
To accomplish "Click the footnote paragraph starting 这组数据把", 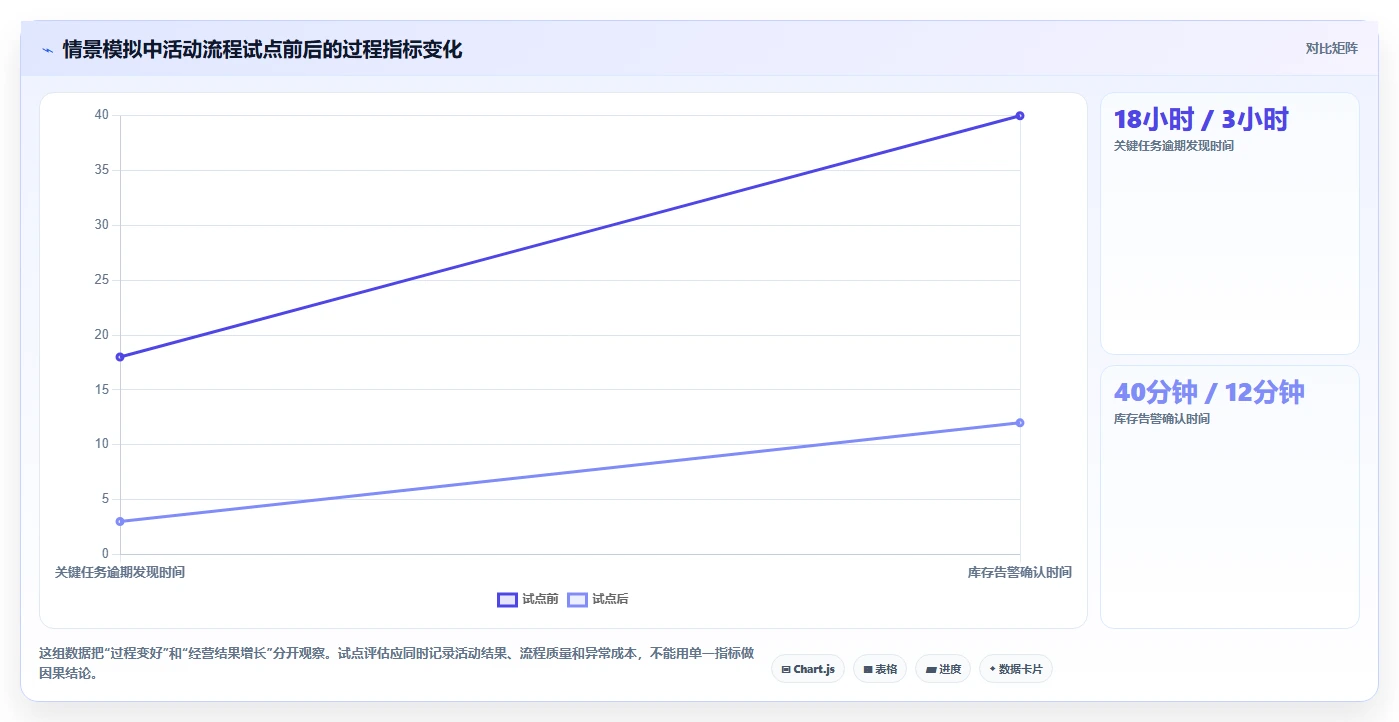I will (x=397, y=663).
